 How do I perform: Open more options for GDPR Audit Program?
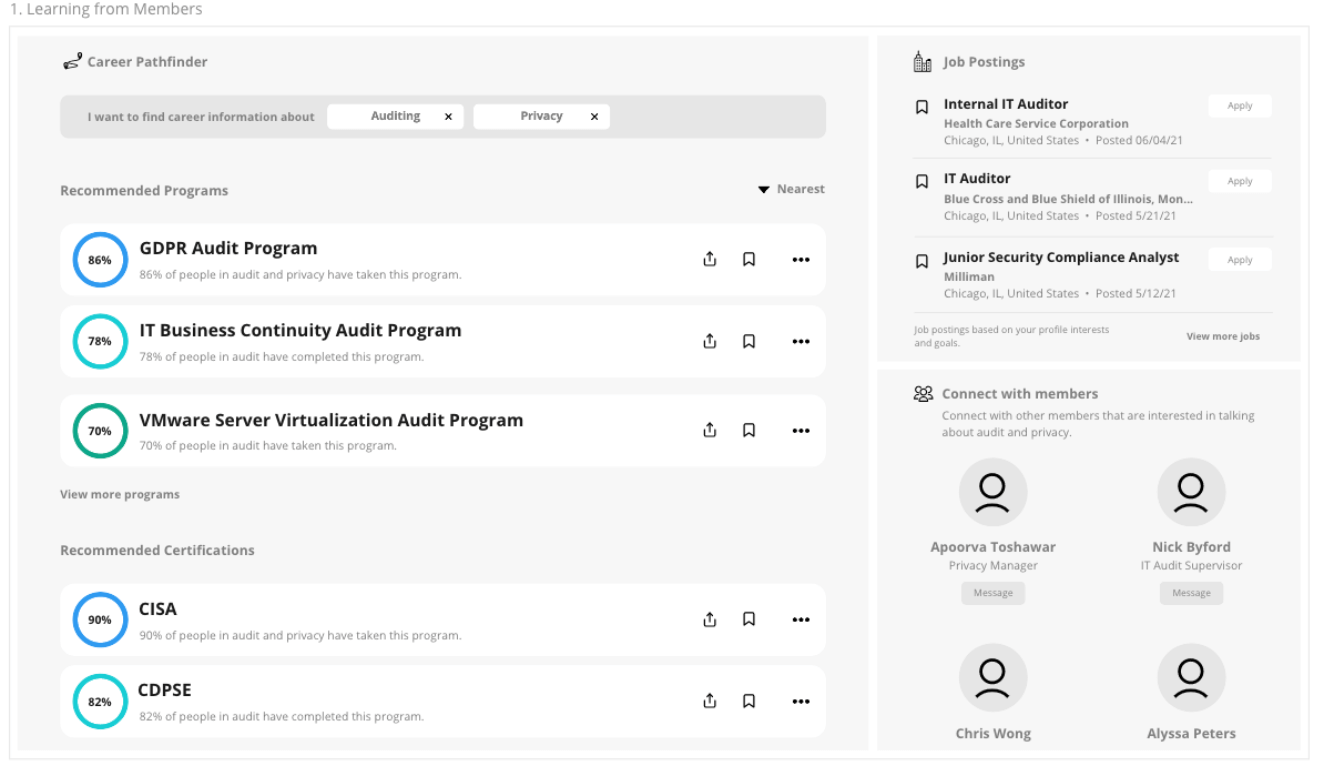(800, 260)
